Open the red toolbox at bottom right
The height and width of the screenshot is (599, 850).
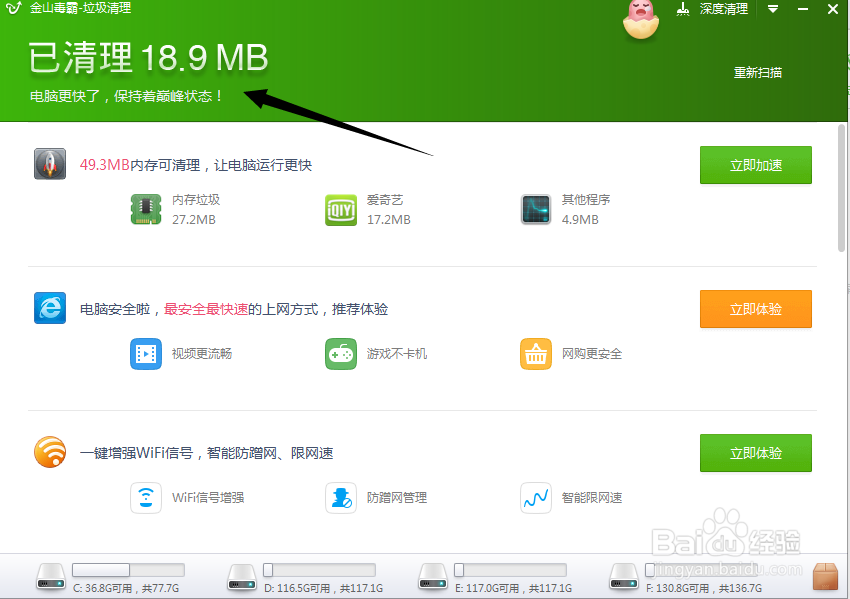pos(826,575)
